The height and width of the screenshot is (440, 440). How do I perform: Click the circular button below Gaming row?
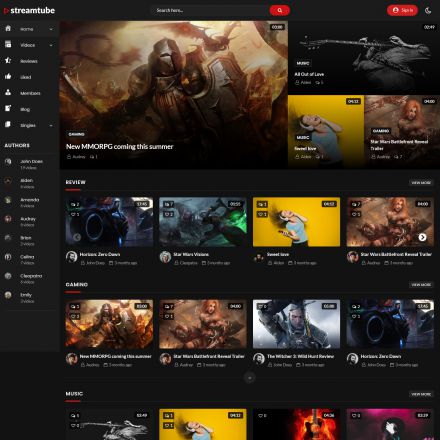[249, 378]
